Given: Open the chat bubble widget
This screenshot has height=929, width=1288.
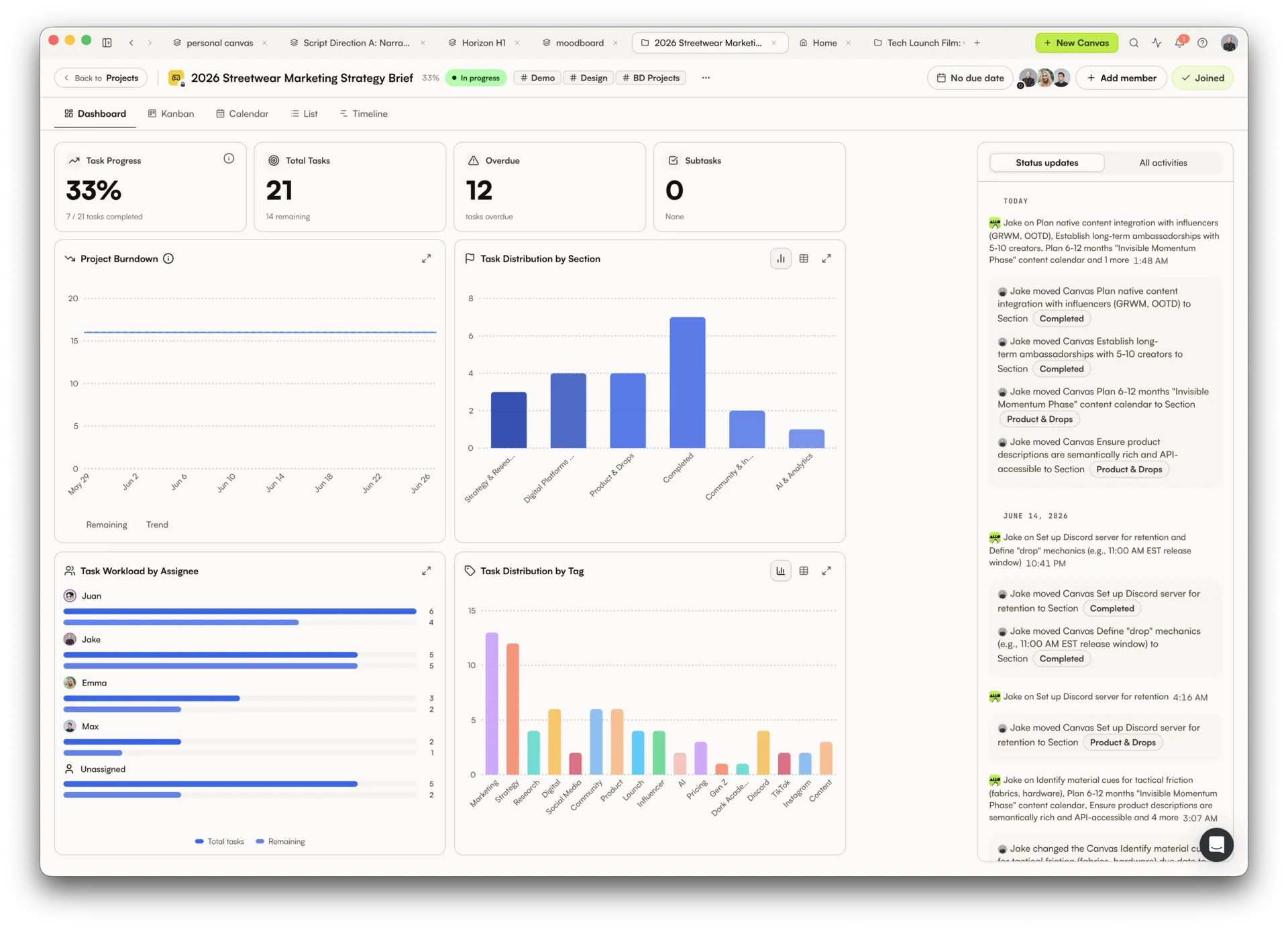Looking at the screenshot, I should tap(1216, 844).
